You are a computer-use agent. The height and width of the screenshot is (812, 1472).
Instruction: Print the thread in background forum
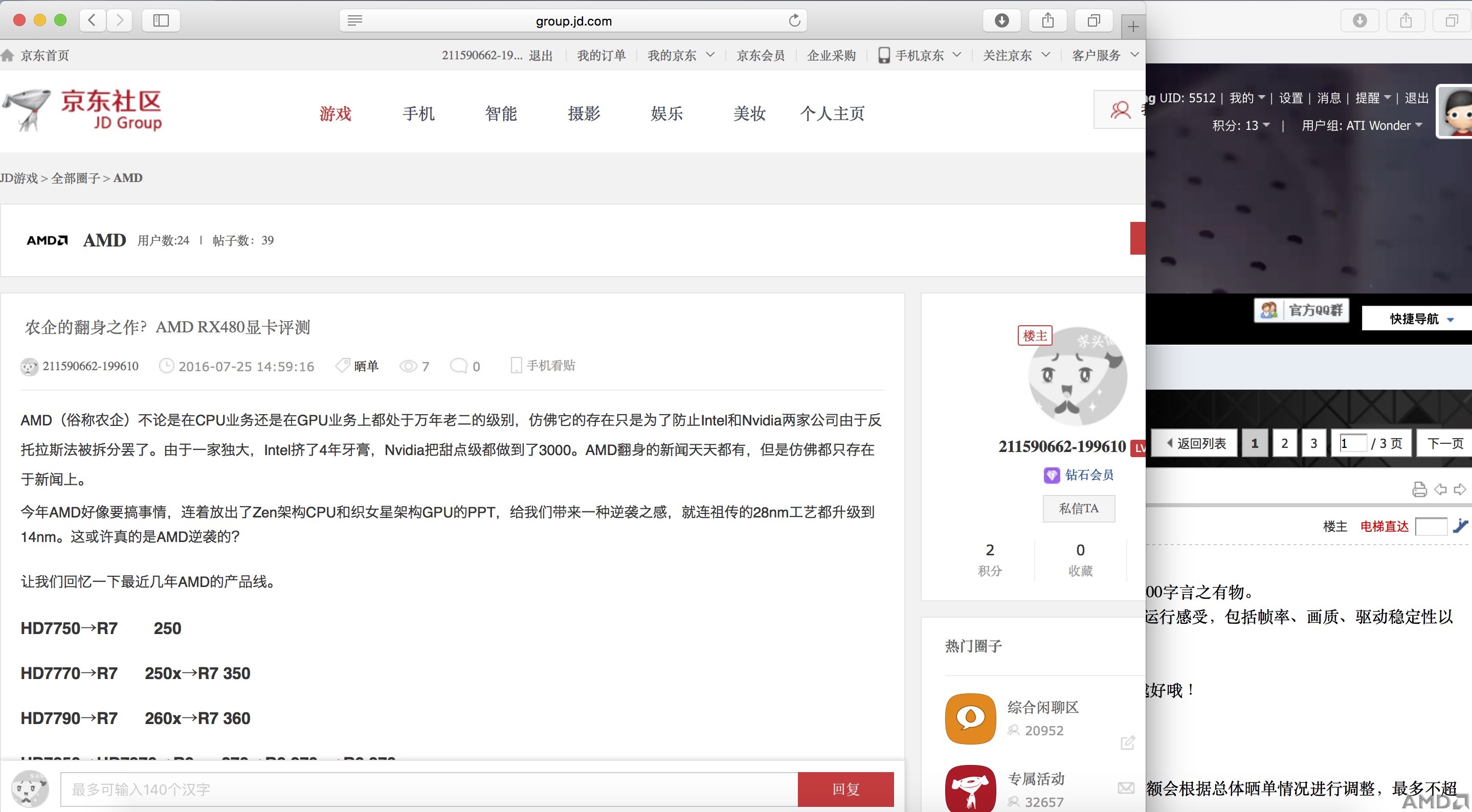(x=1419, y=490)
